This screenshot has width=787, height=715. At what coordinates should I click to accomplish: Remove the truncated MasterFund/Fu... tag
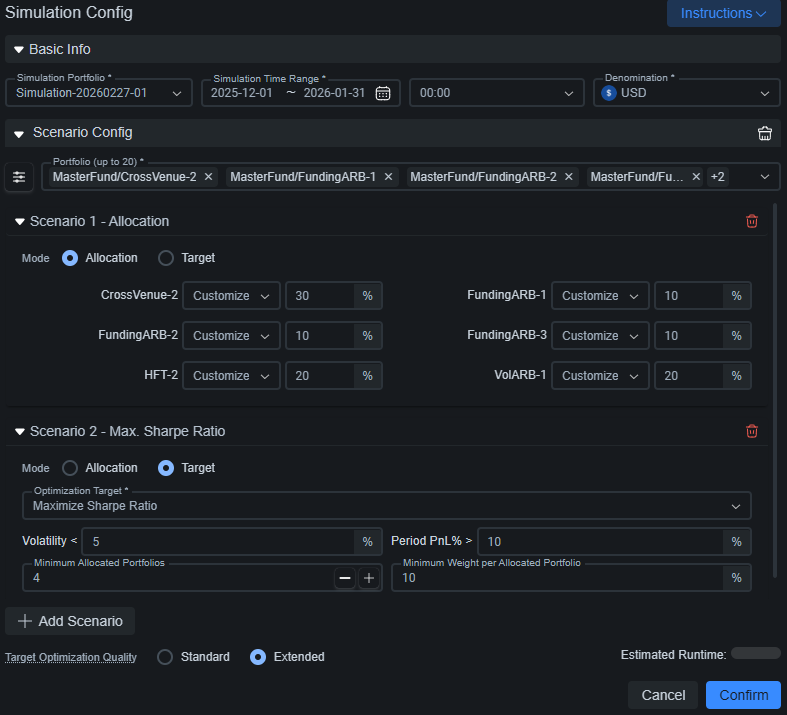(x=696, y=177)
